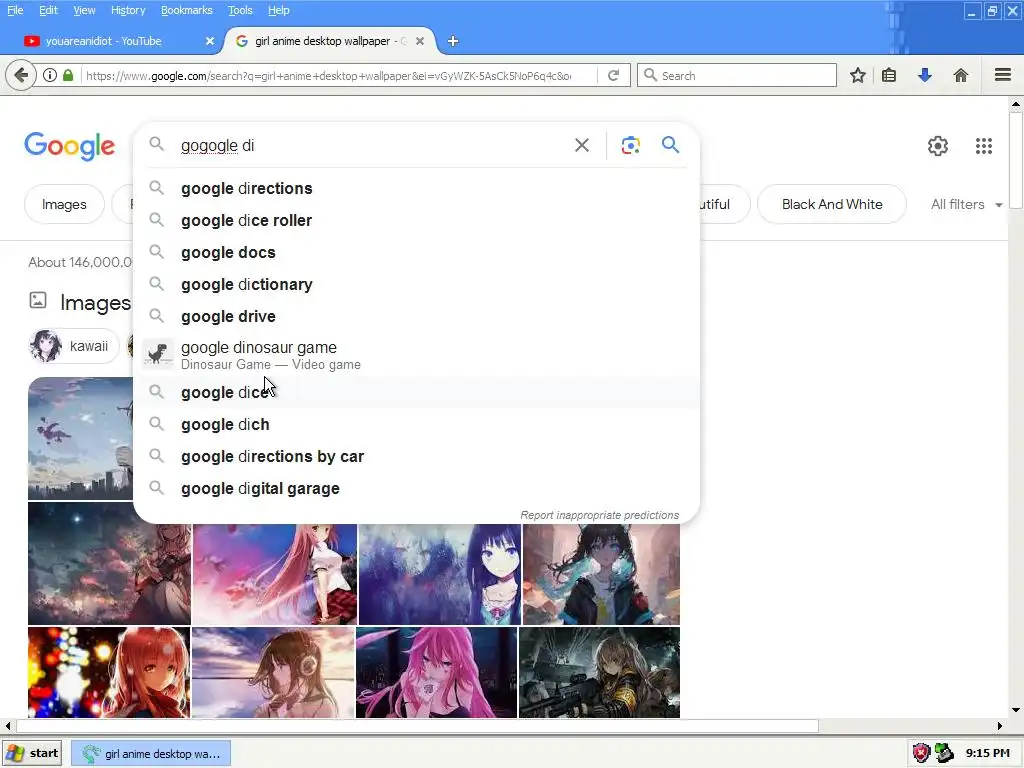The width and height of the screenshot is (1024, 768).
Task: Go back with the browser back arrow
Action: coord(21,75)
